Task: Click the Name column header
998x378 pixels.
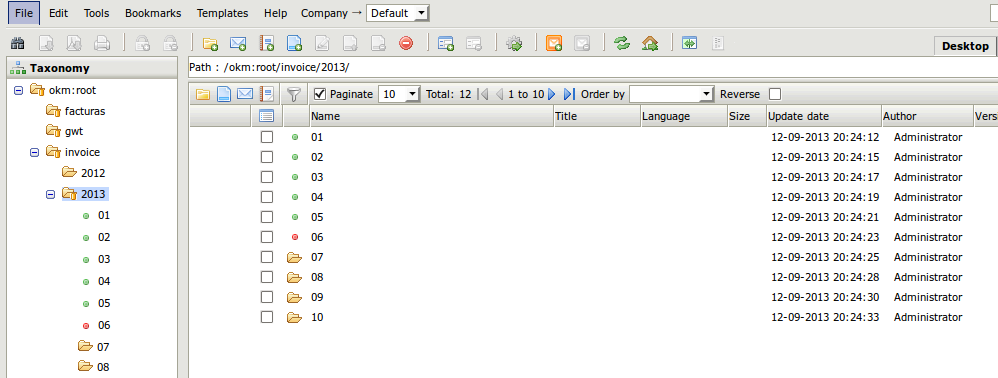Action: click(431, 116)
